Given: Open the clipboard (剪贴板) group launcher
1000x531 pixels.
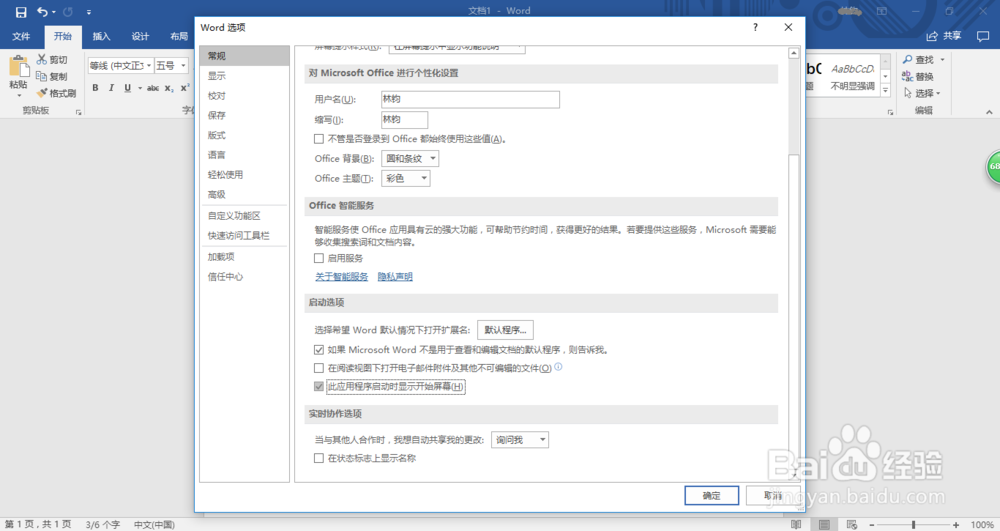Looking at the screenshot, I should pyautogui.click(x=79, y=112).
